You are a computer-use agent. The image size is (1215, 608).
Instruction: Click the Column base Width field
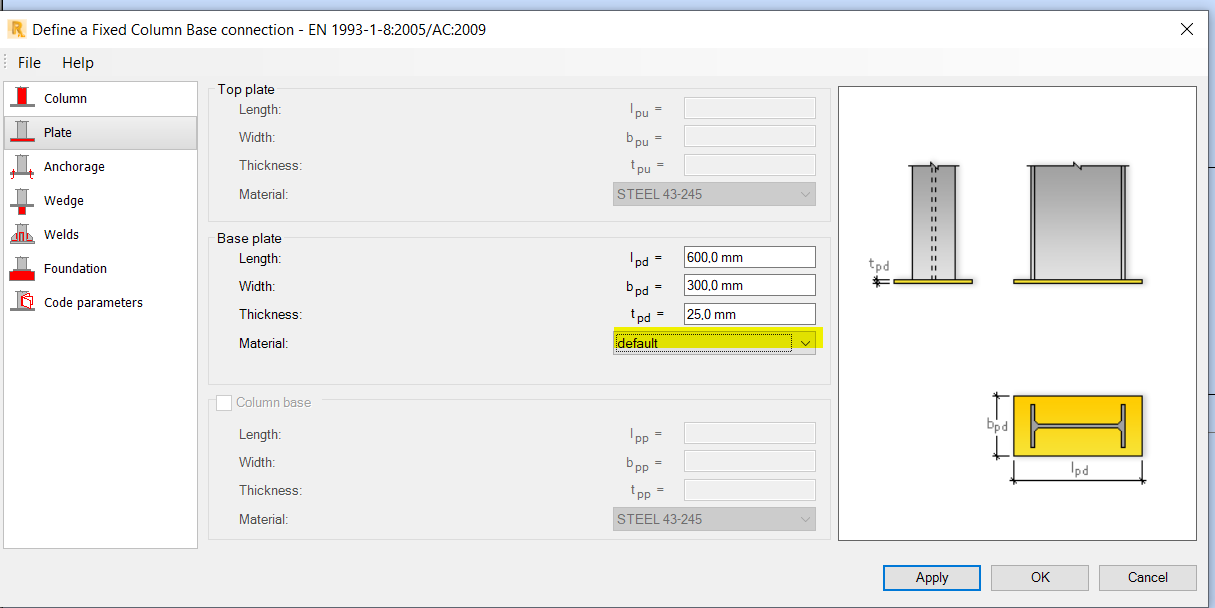tap(750, 461)
